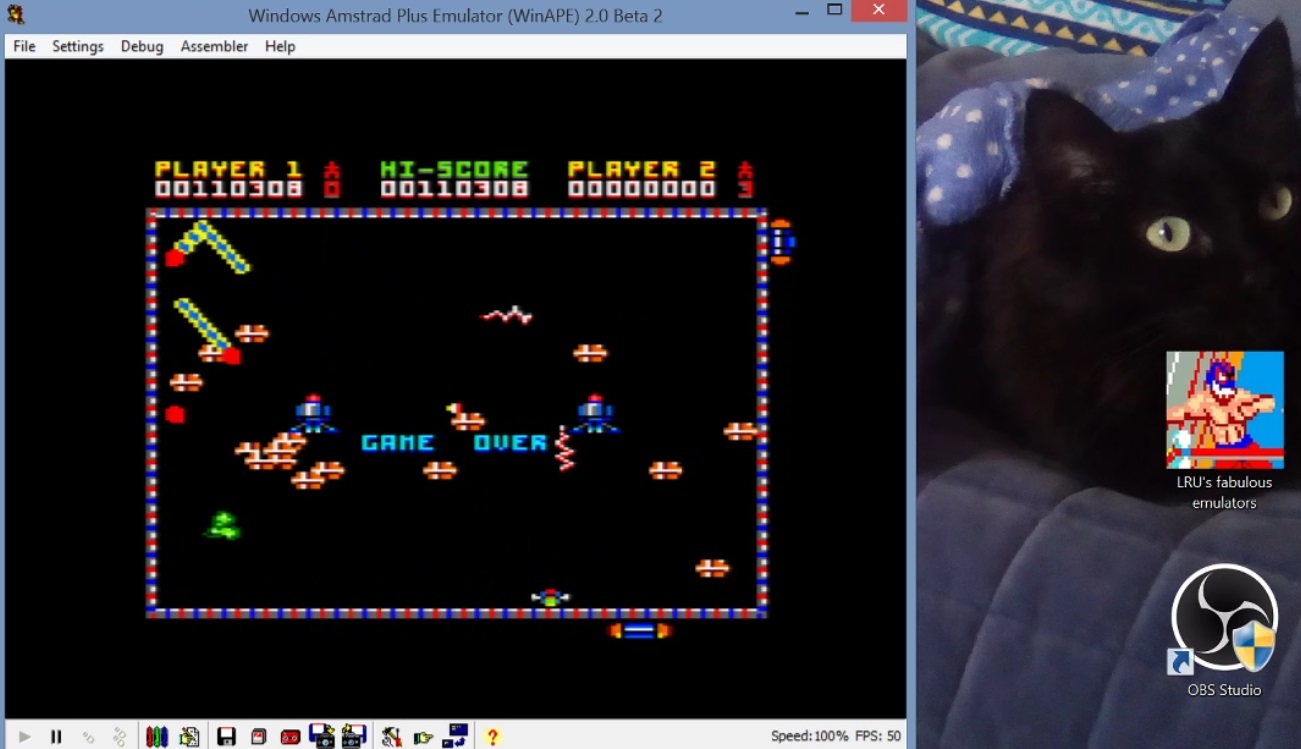Expand the Debug menu

point(142,46)
